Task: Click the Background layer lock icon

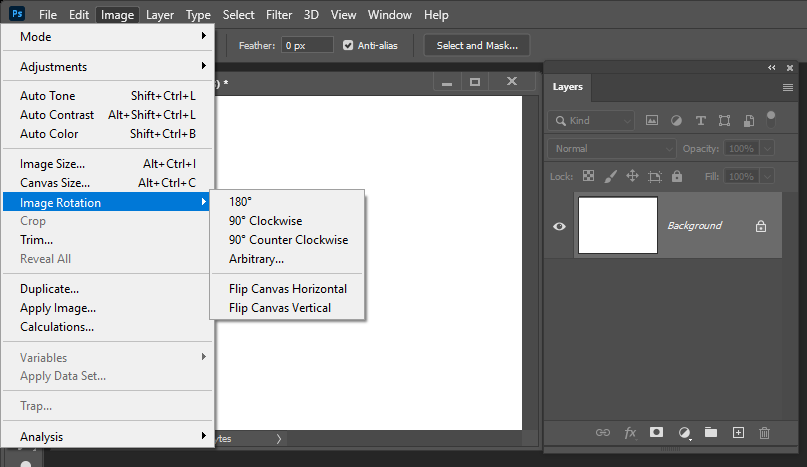Action: pos(761,226)
